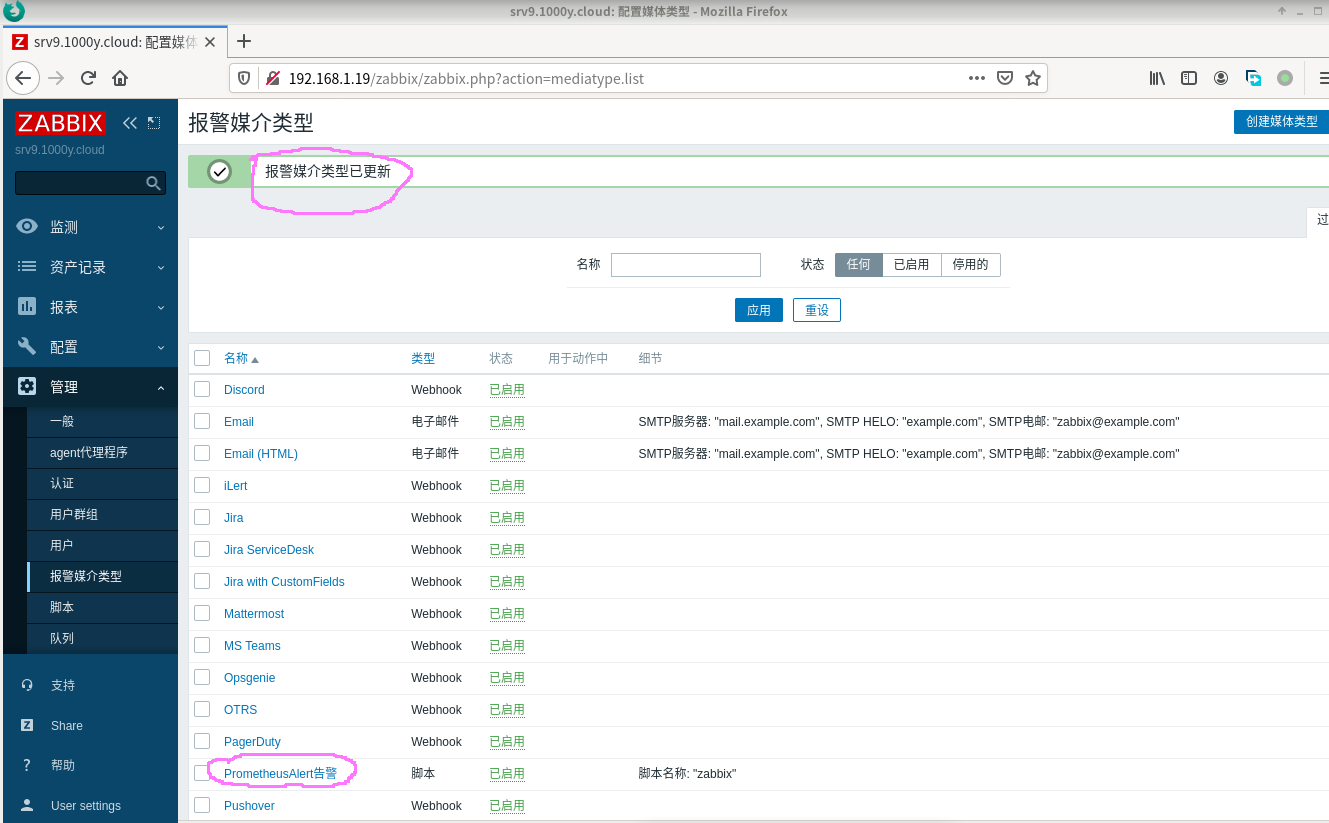Click the insecure connection lock icon

click(x=271, y=78)
